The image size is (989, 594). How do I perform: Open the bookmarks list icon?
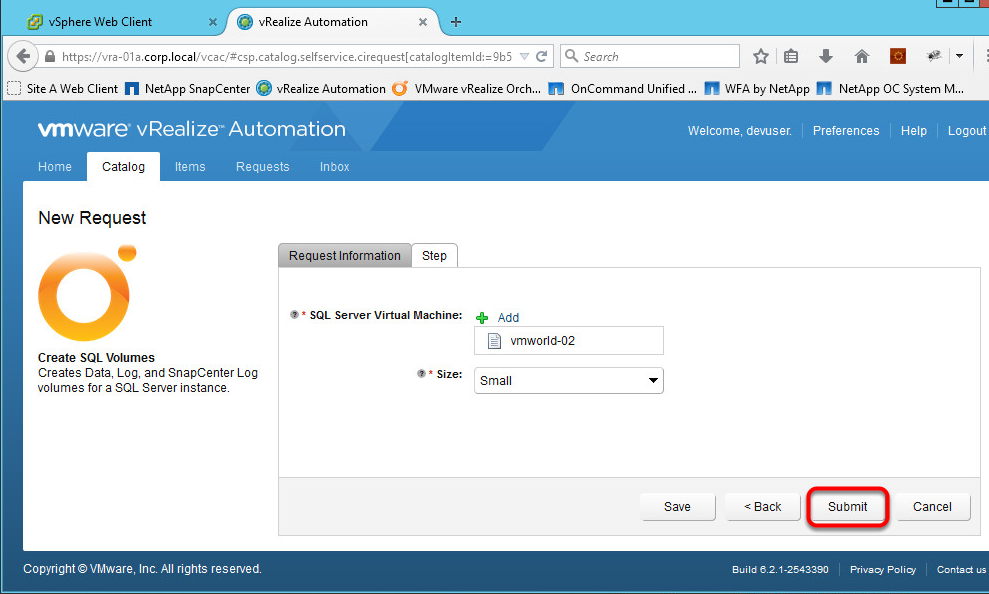click(x=791, y=56)
